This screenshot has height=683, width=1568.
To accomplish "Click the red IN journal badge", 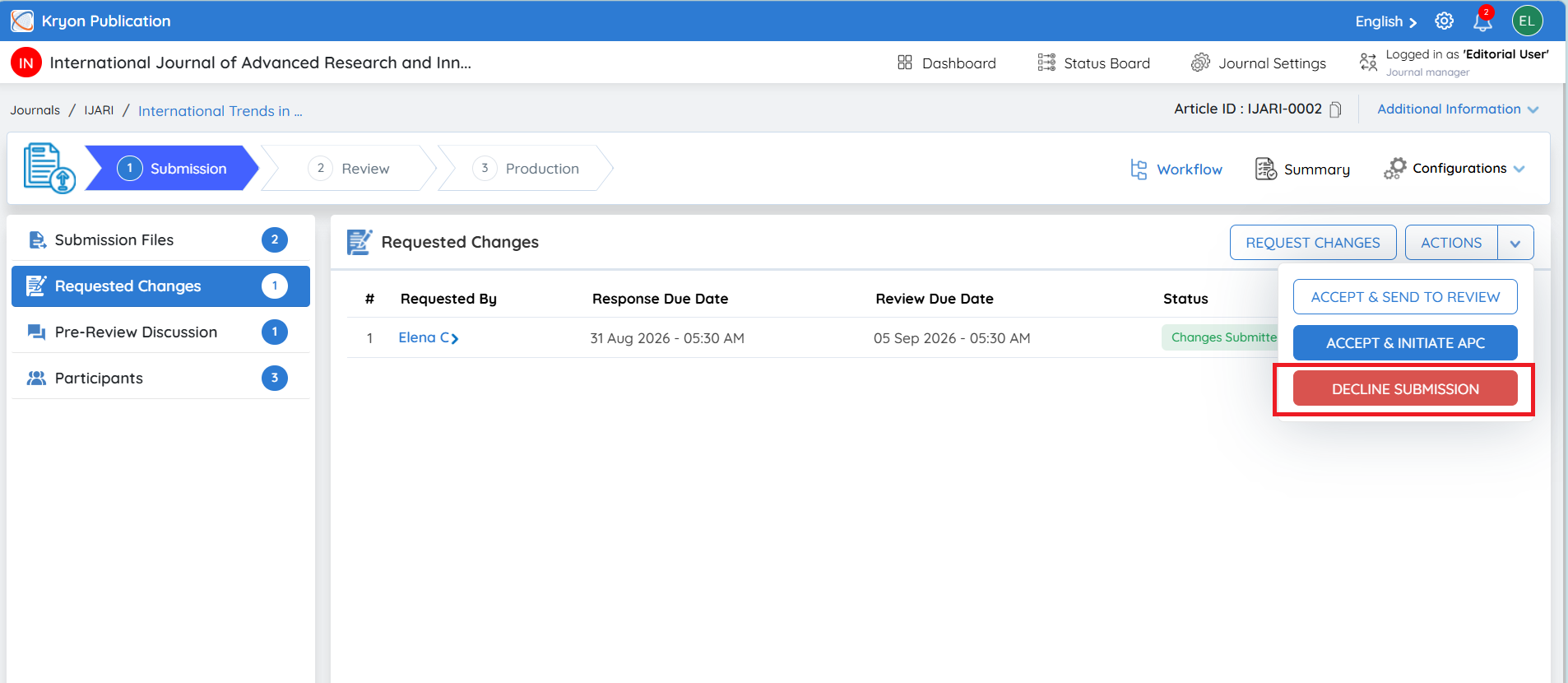I will pyautogui.click(x=26, y=63).
